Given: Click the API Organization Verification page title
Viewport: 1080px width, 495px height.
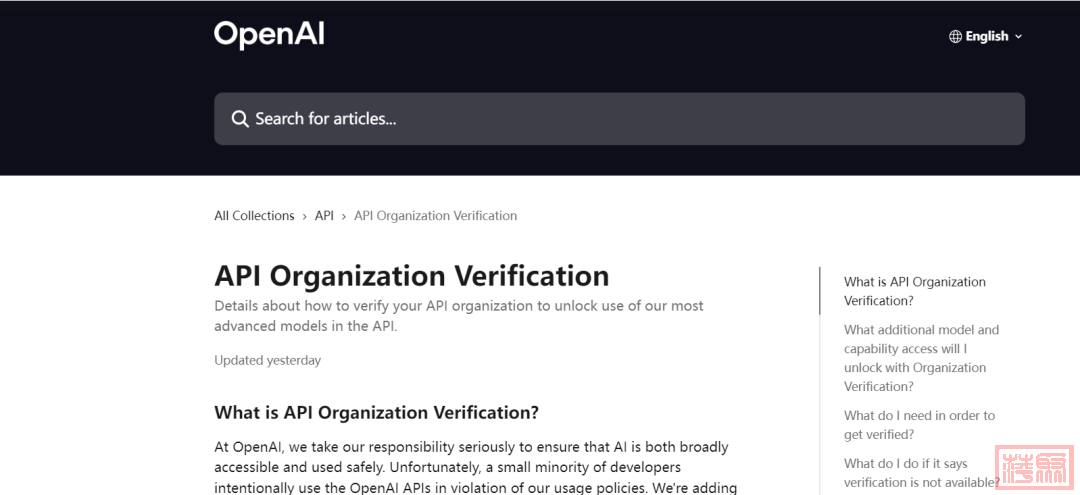Looking at the screenshot, I should point(412,275).
